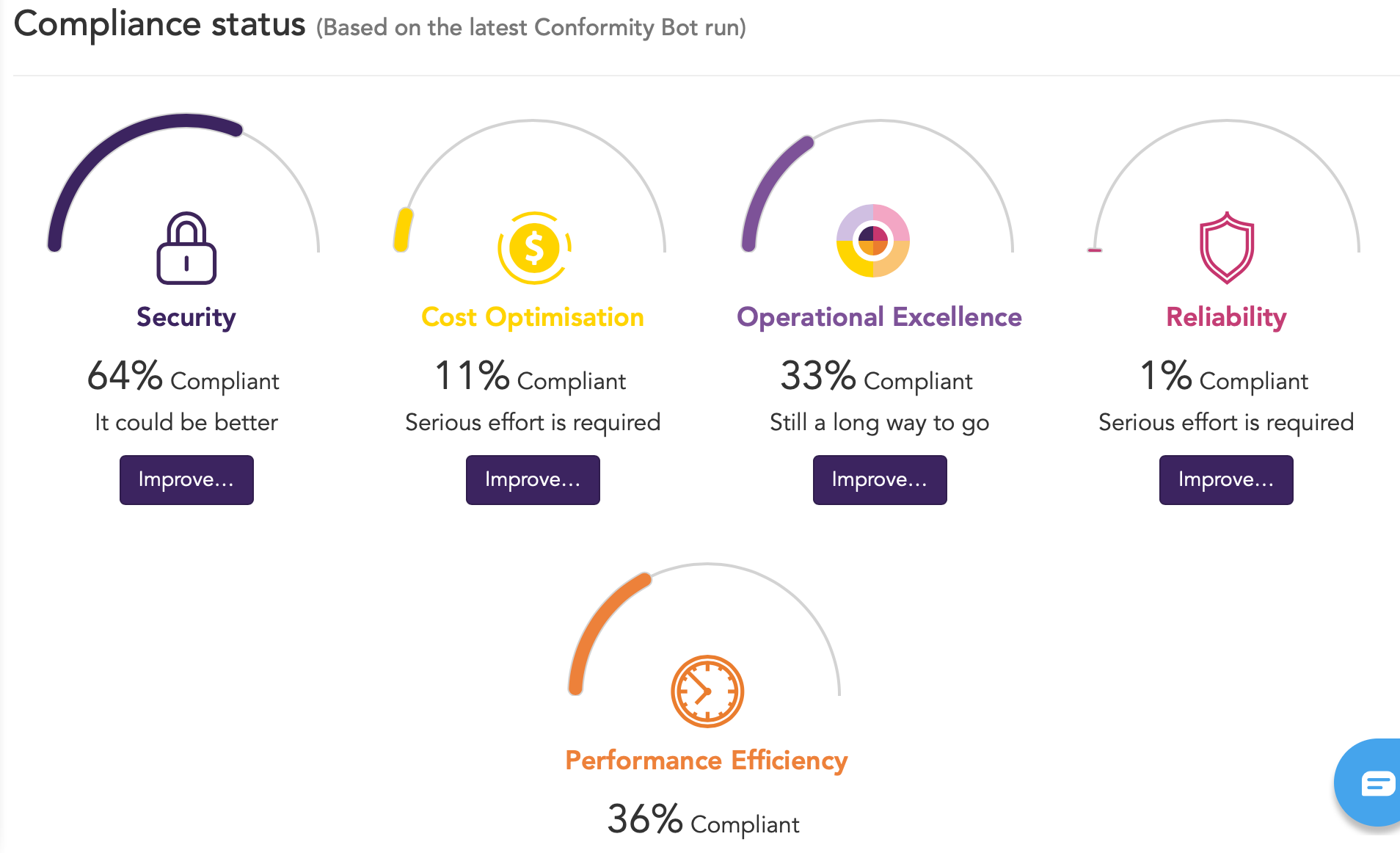Click the yellow Cost Optimisation gauge segment
This screenshot has height=853, width=1400.
(x=403, y=230)
